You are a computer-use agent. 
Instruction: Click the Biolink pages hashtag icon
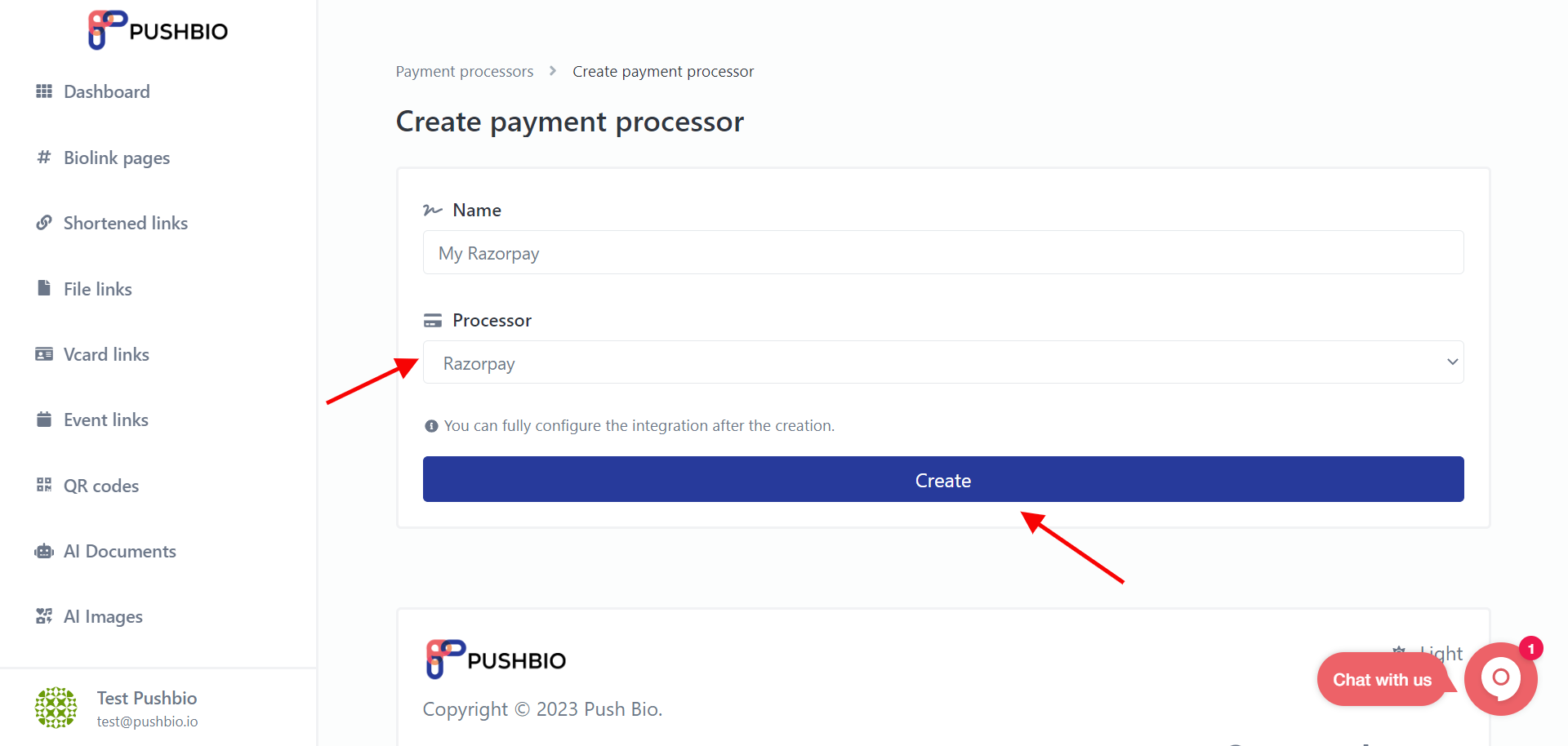point(44,157)
